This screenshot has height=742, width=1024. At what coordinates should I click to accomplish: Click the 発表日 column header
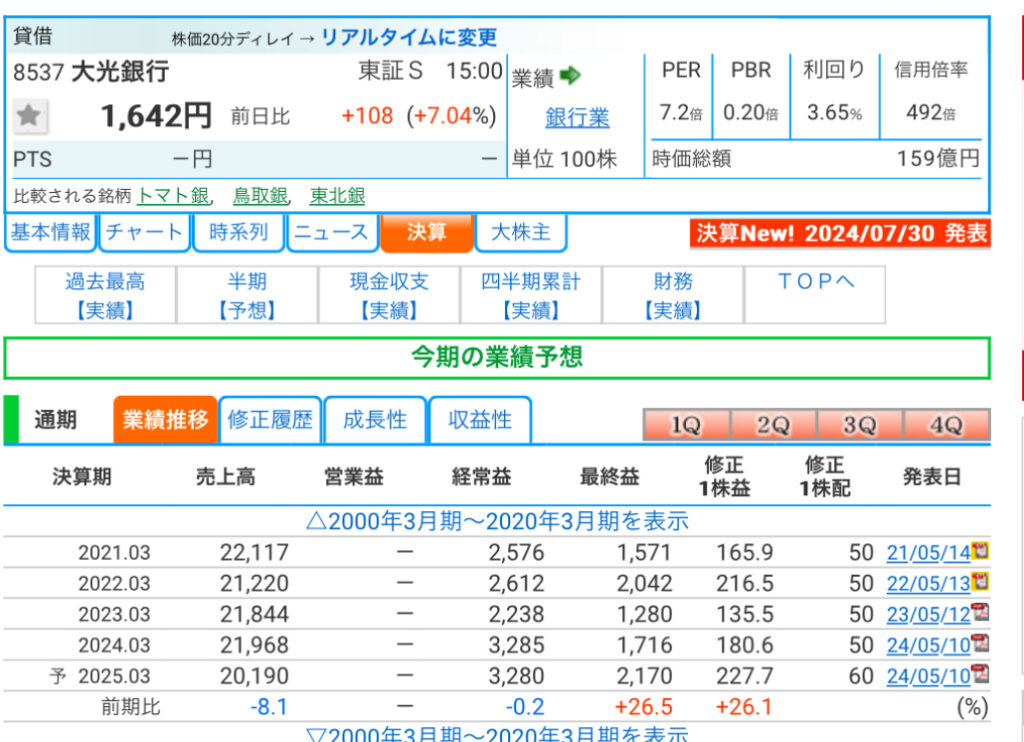coord(932,477)
